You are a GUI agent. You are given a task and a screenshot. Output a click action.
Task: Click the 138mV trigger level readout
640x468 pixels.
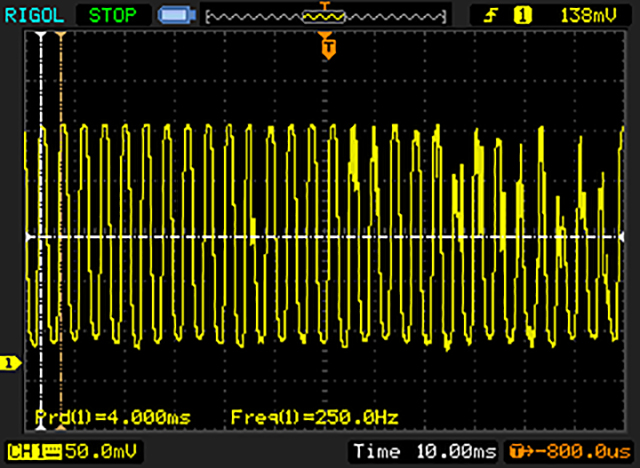[588, 16]
